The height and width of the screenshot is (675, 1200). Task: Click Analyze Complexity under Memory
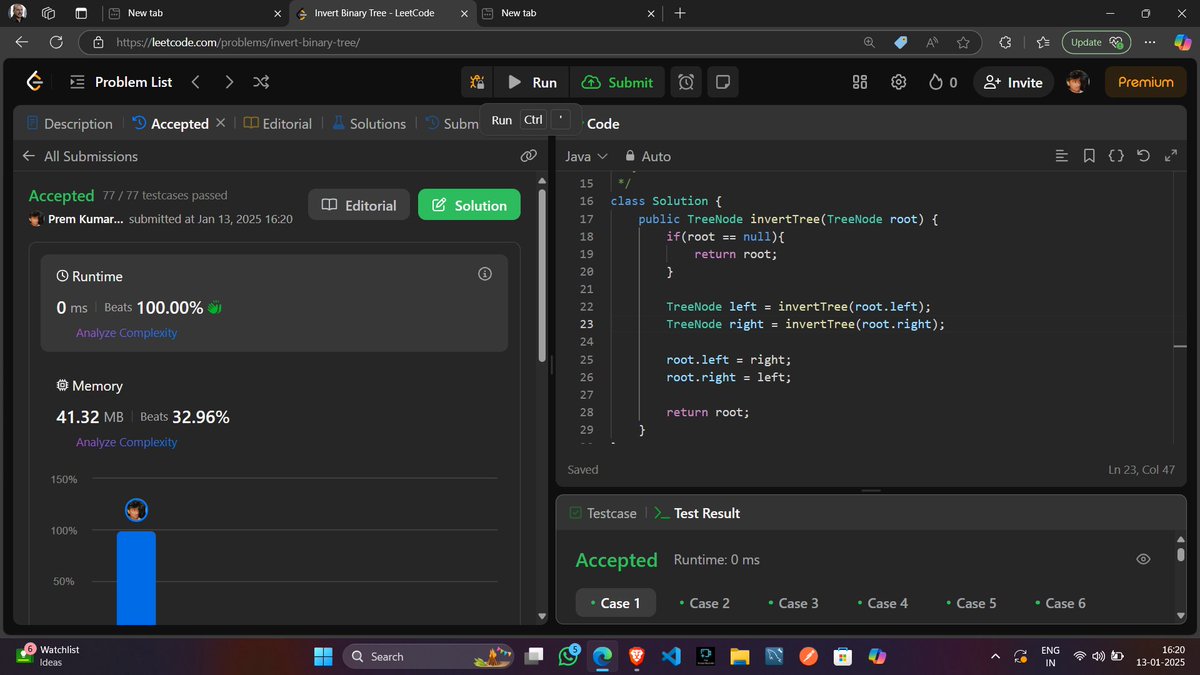tap(126, 442)
